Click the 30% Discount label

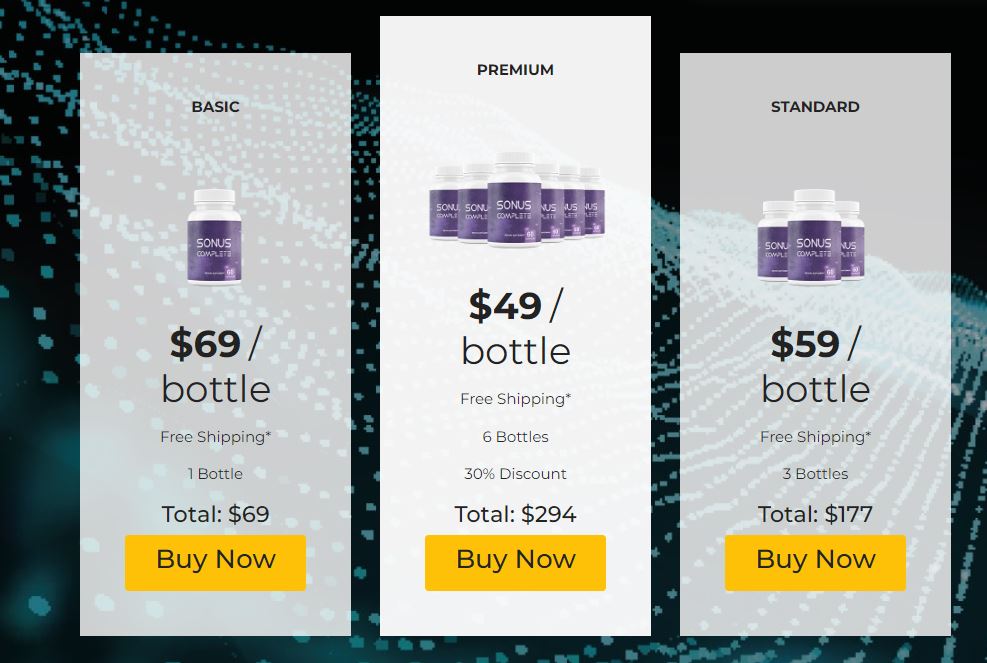tap(516, 474)
